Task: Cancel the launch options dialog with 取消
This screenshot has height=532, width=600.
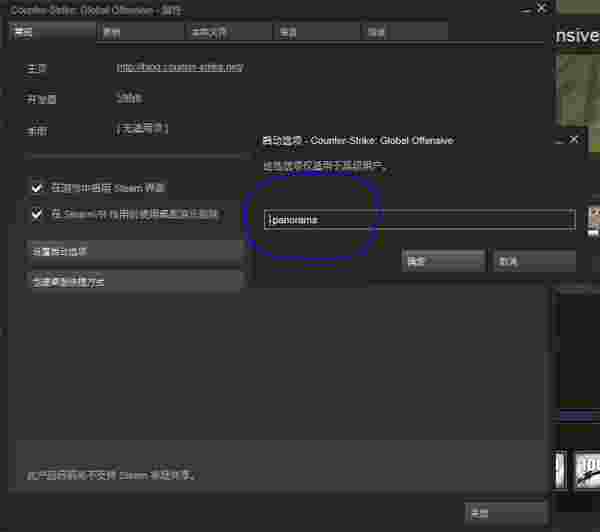Action: click(535, 261)
